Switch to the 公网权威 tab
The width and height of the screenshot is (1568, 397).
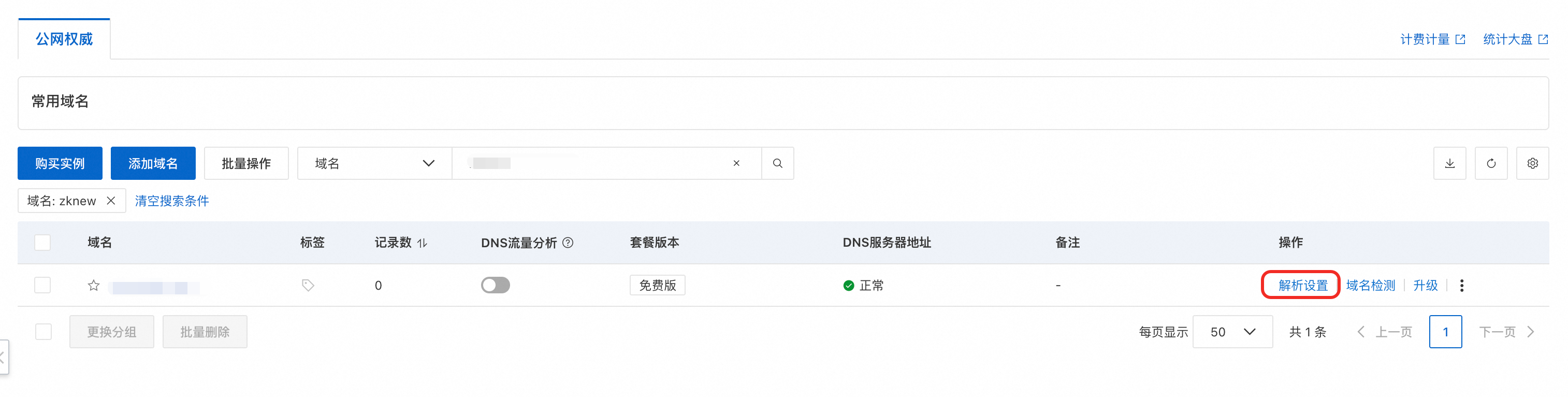click(x=63, y=38)
